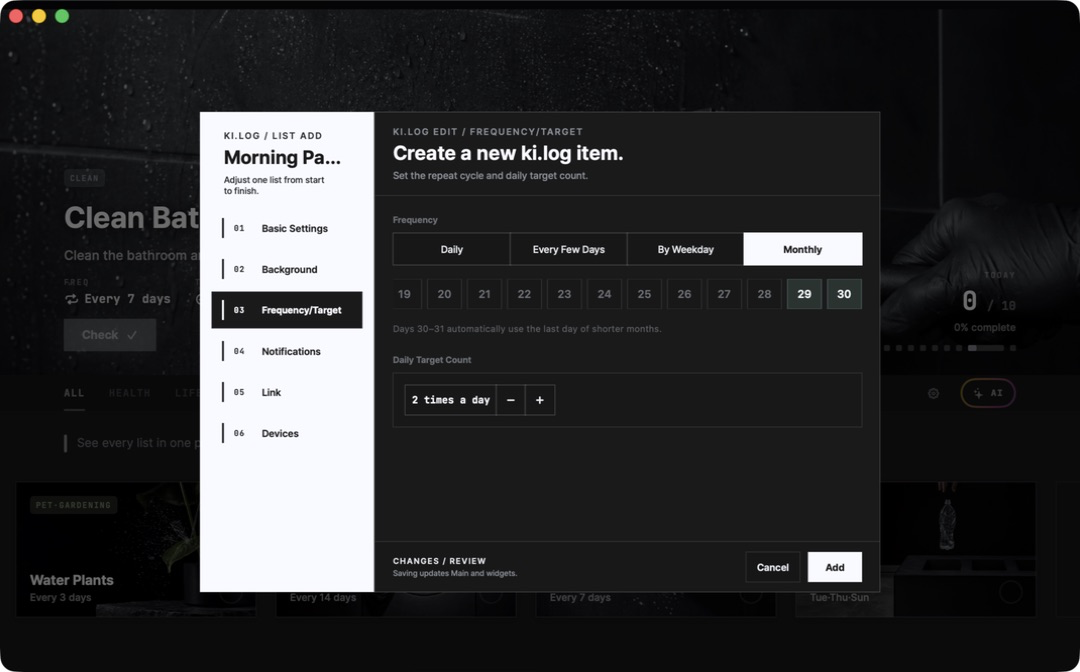Screen dimensions: 1080x672
Task: Toggle day 23 of the month
Action: (564, 294)
